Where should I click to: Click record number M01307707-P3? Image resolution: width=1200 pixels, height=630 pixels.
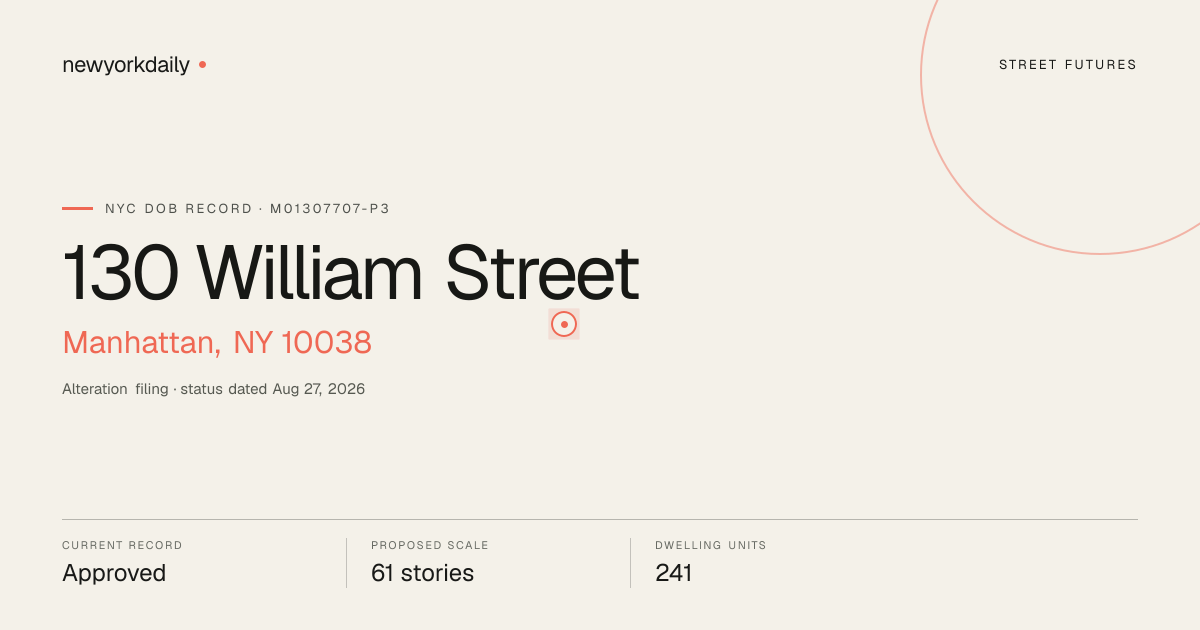pos(330,209)
